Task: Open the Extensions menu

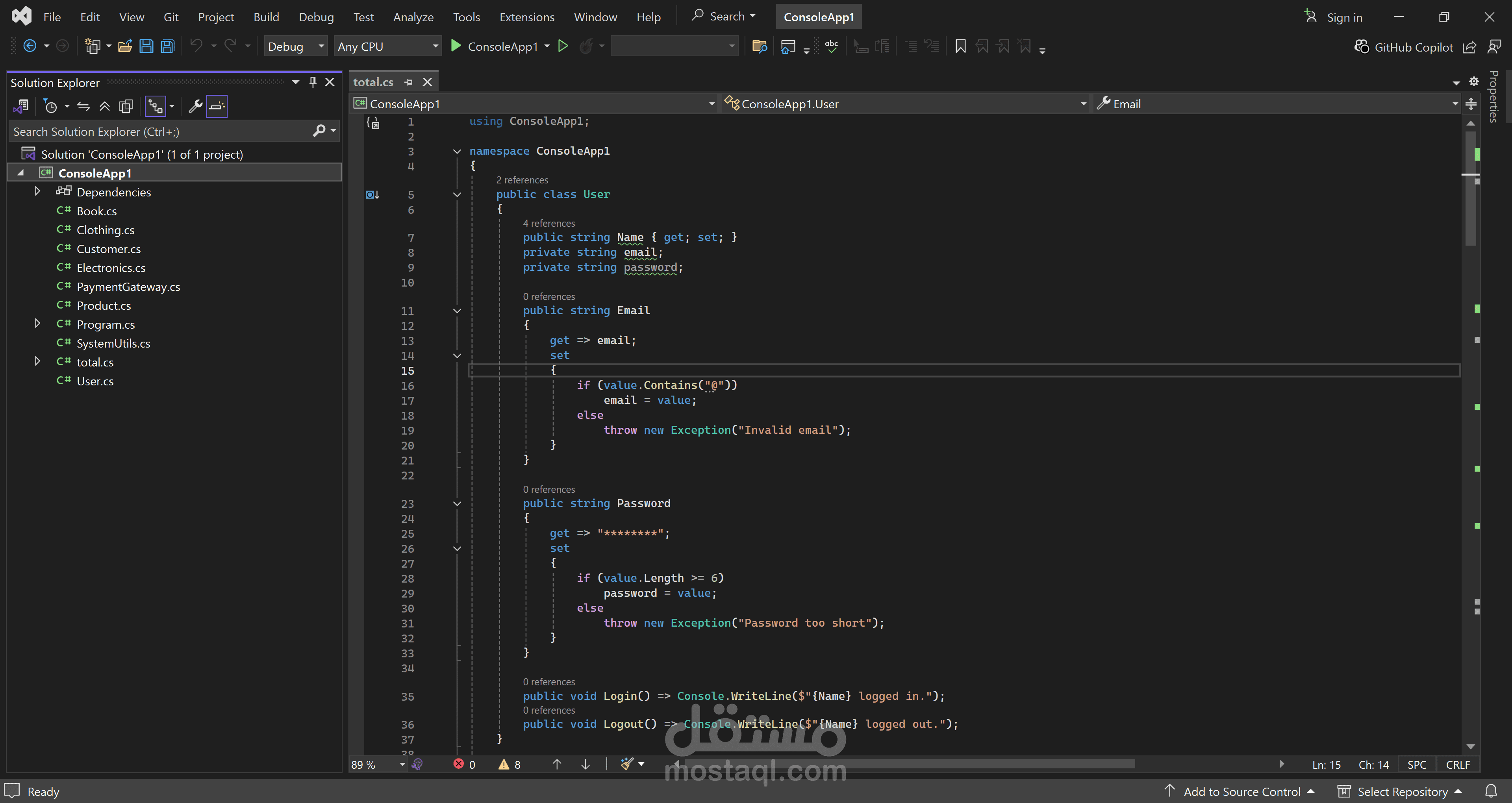Action: pos(526,17)
